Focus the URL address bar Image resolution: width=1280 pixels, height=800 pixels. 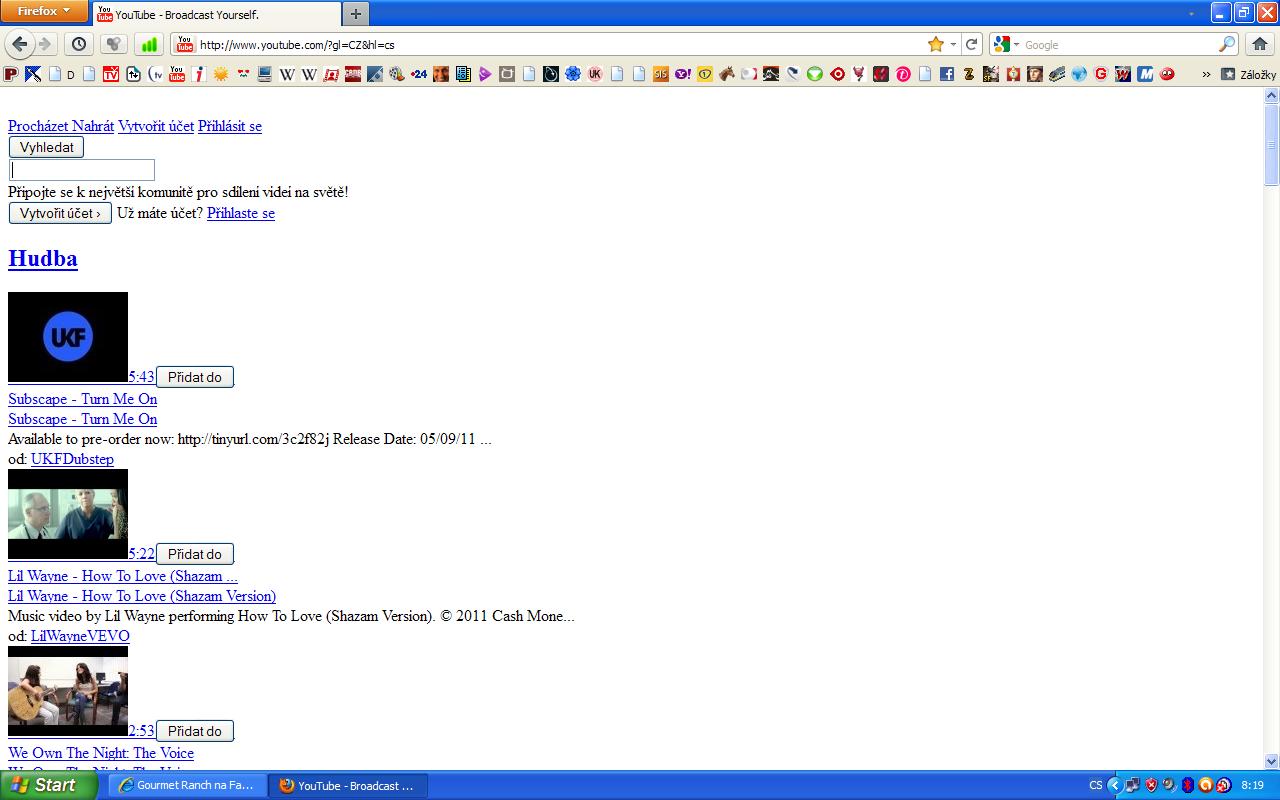(560, 44)
